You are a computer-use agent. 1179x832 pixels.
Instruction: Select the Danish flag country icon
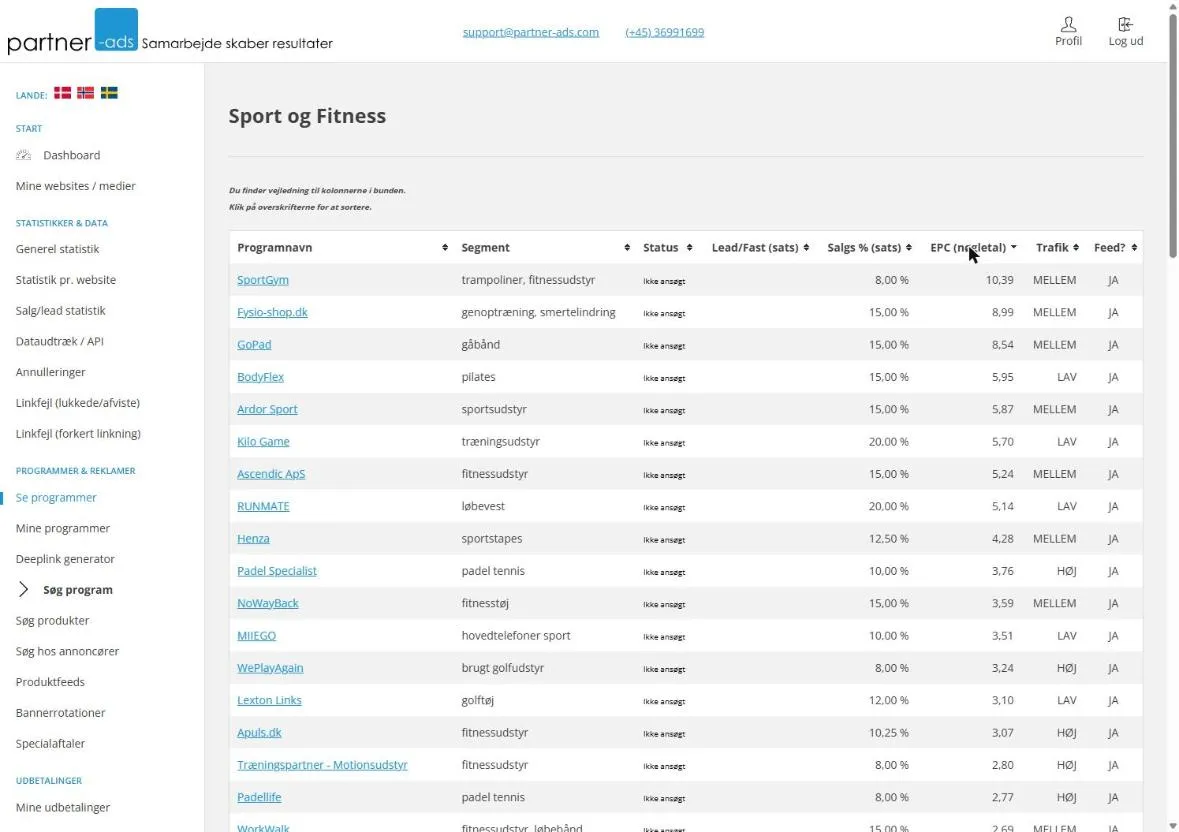[x=62, y=93]
